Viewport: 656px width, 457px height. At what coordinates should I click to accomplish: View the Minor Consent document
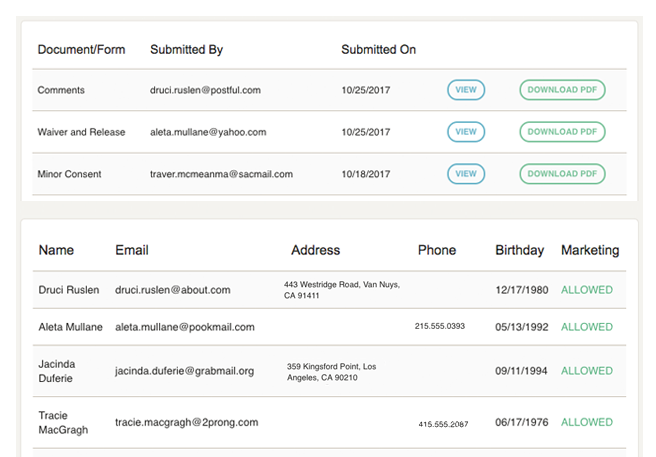pos(466,174)
